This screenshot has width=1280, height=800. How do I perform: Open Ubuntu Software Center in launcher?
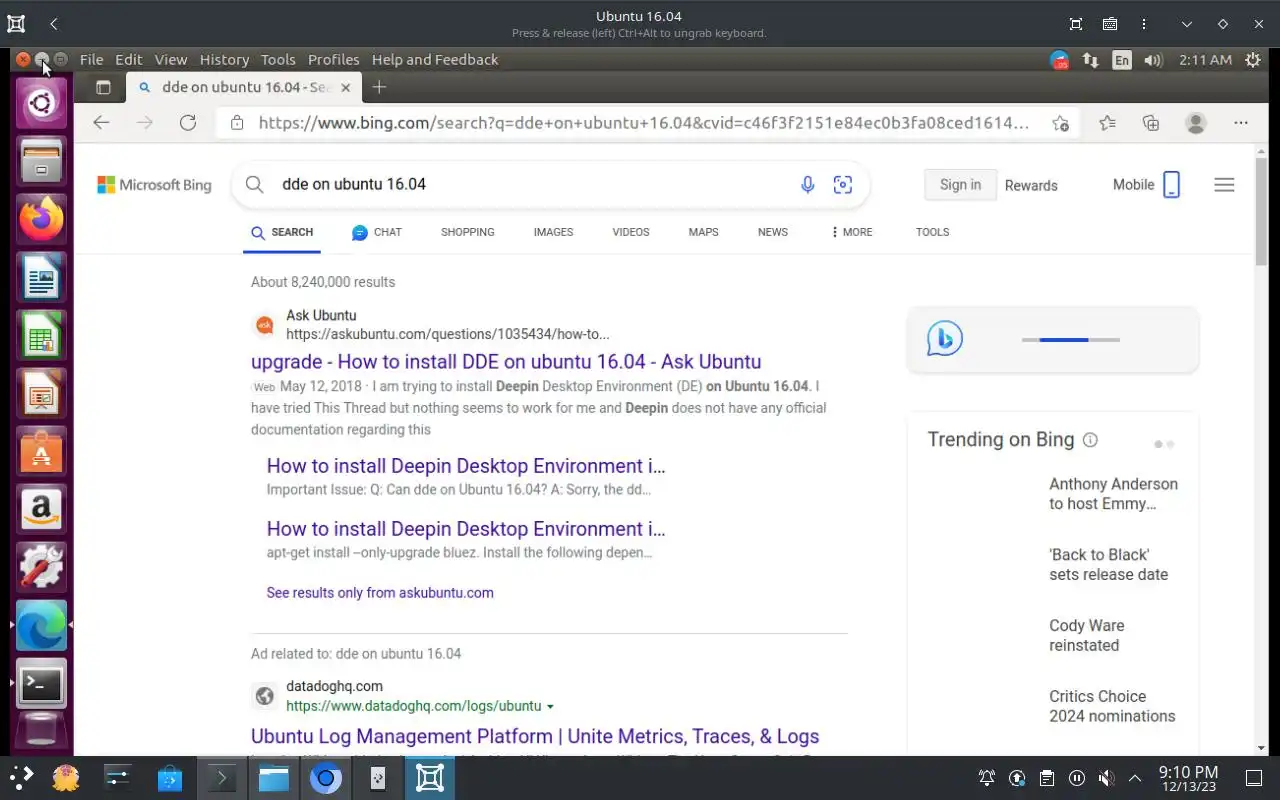(x=41, y=451)
